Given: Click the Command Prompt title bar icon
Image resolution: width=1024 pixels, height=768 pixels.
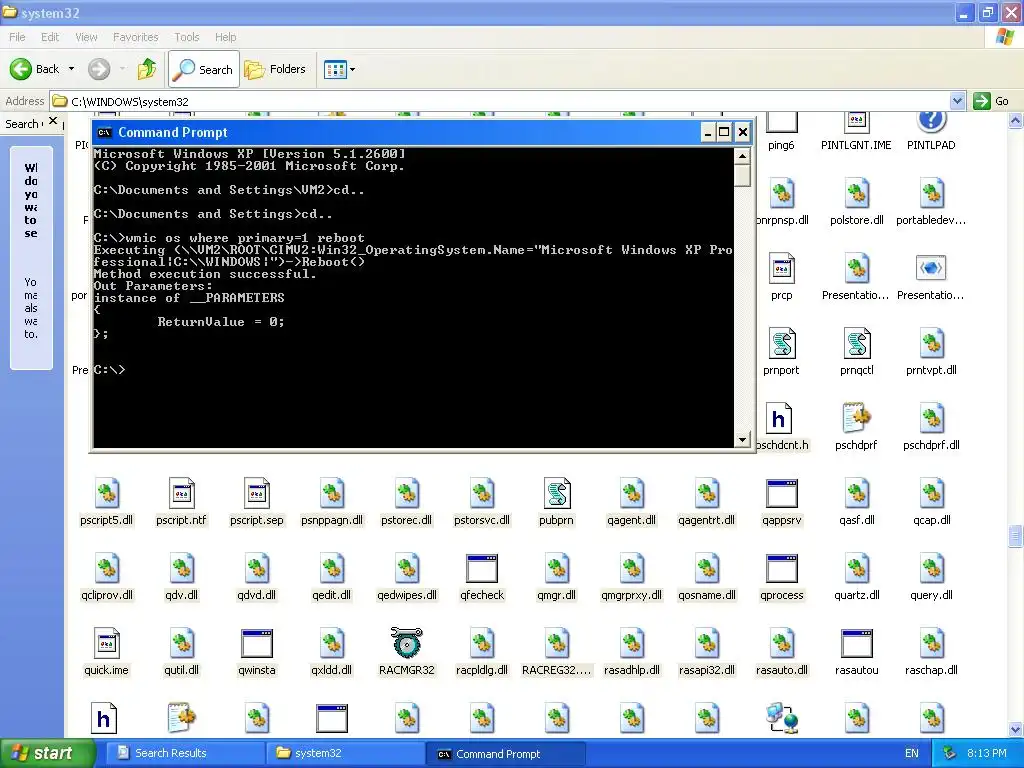Looking at the screenshot, I should click(x=104, y=133).
